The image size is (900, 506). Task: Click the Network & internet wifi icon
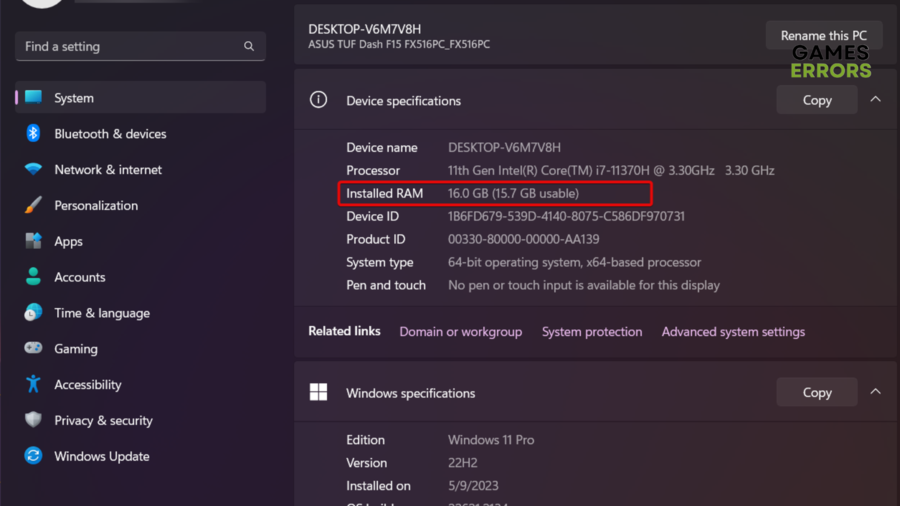coord(33,170)
